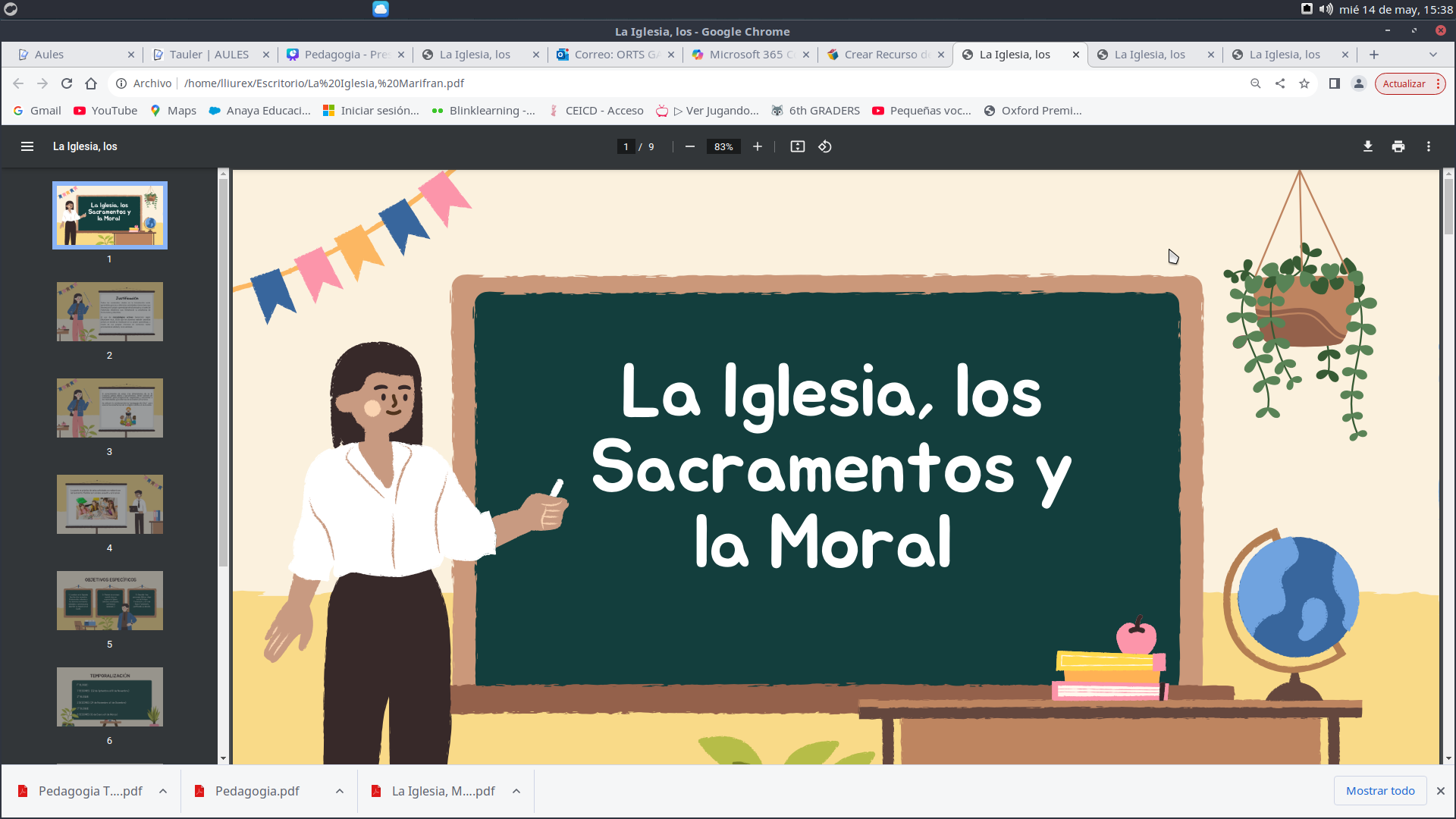
Task: Close the Crear Recurso tab
Action: click(941, 55)
